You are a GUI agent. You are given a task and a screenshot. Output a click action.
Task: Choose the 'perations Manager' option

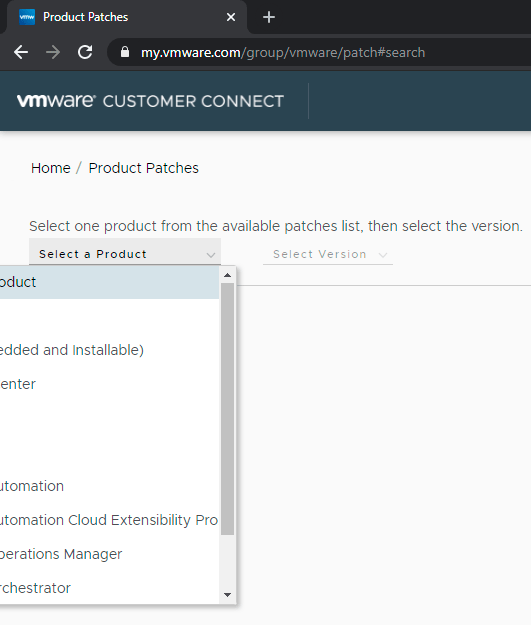click(109, 554)
